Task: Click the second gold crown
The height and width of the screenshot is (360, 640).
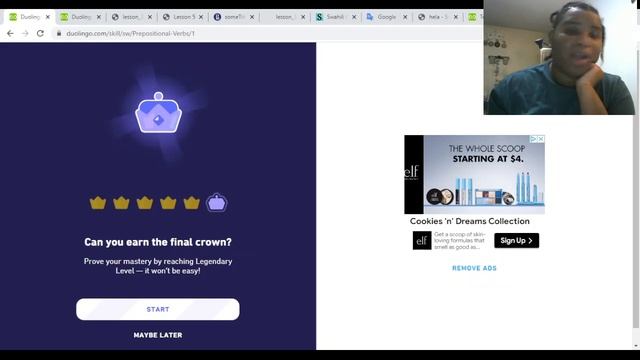Action: pyautogui.click(x=121, y=203)
